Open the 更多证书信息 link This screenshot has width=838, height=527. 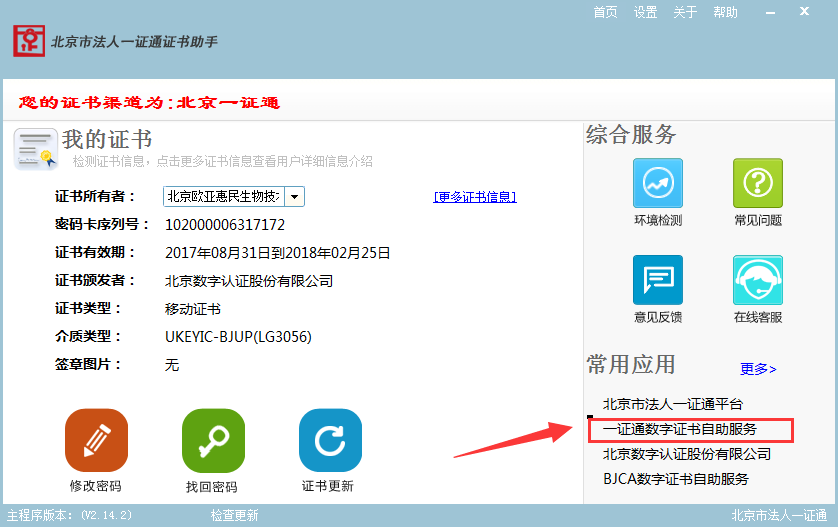[x=475, y=197]
